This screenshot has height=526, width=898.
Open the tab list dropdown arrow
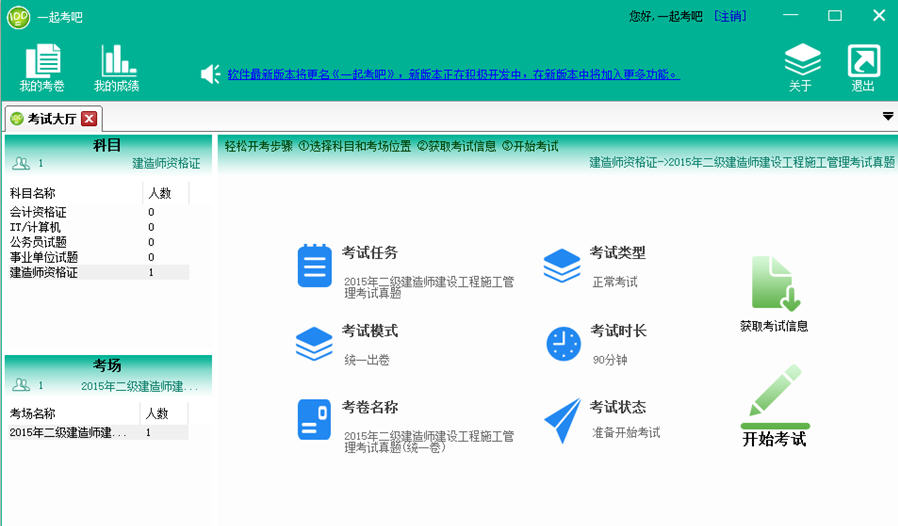(x=888, y=116)
